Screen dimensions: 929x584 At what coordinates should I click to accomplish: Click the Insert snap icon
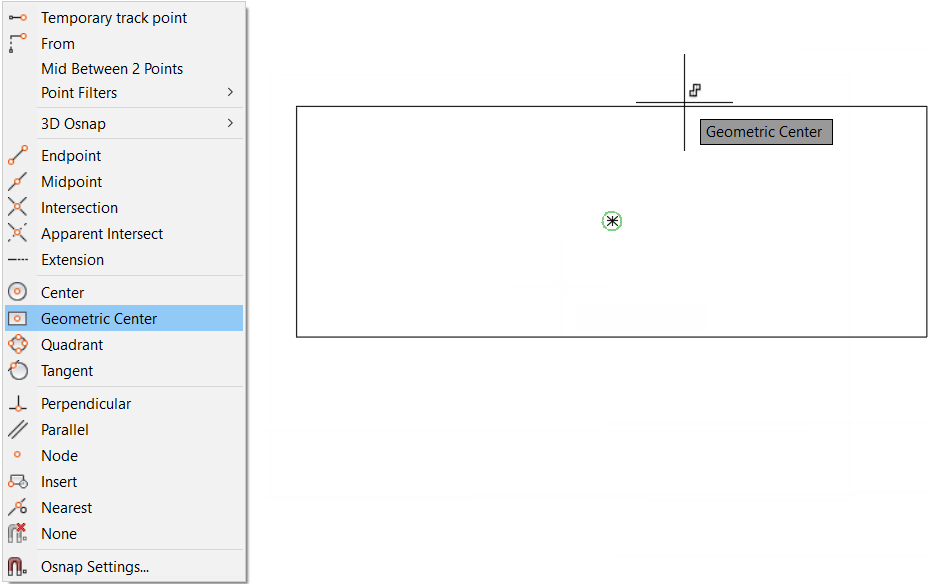tap(18, 482)
